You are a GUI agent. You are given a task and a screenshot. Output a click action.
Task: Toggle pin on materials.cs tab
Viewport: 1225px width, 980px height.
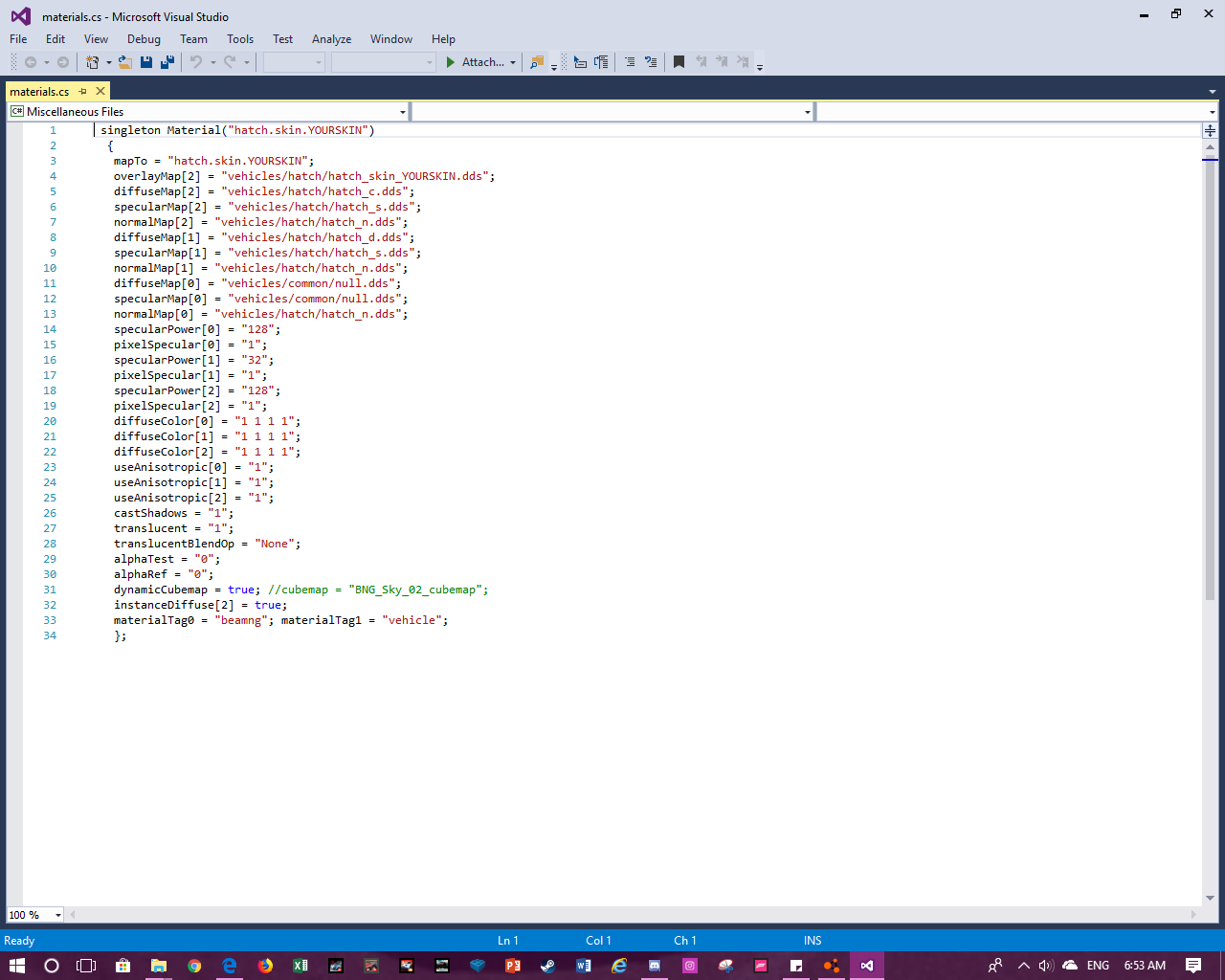tap(83, 92)
